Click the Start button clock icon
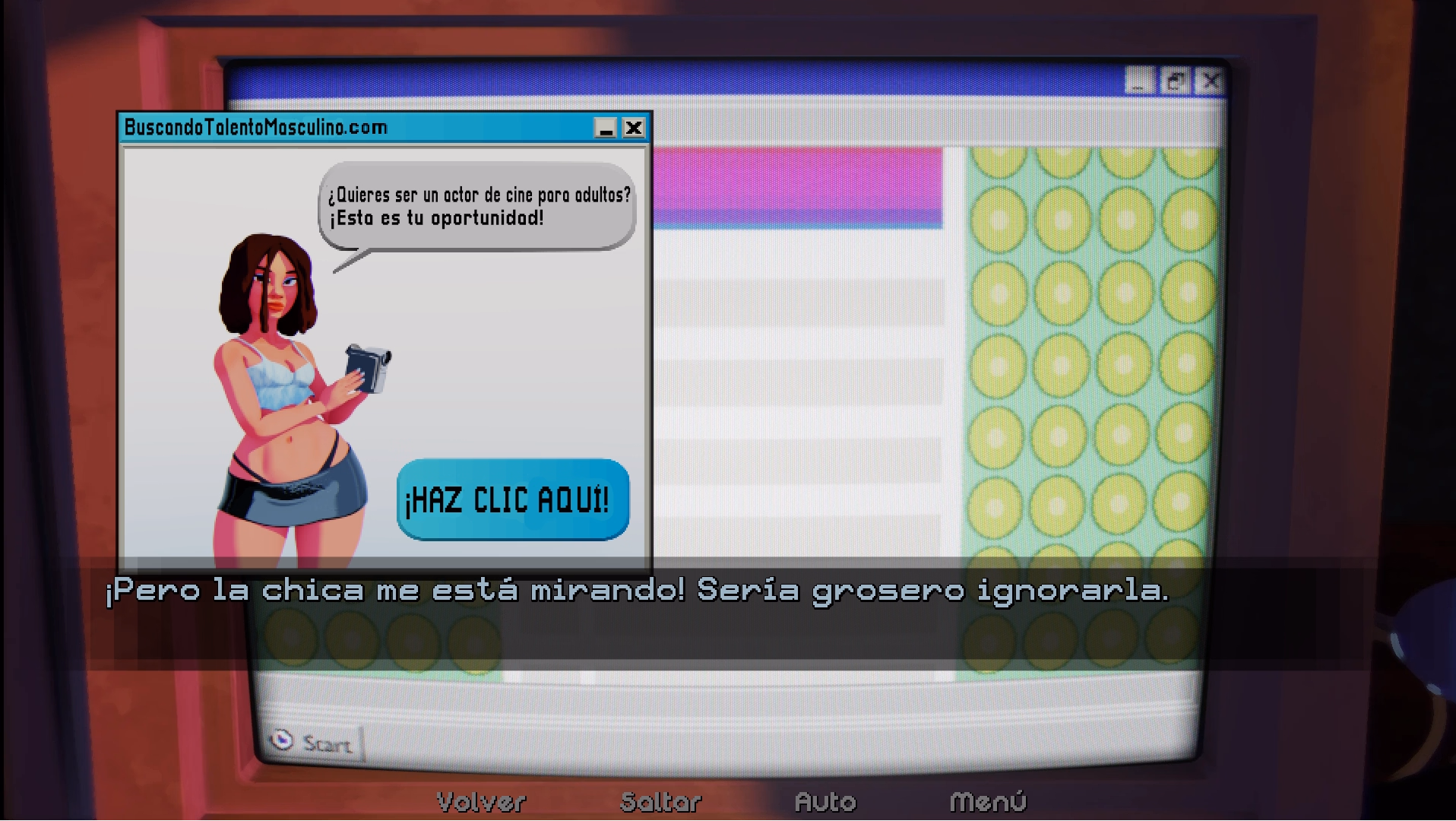Screen dimensions: 1456x821 coord(282,740)
